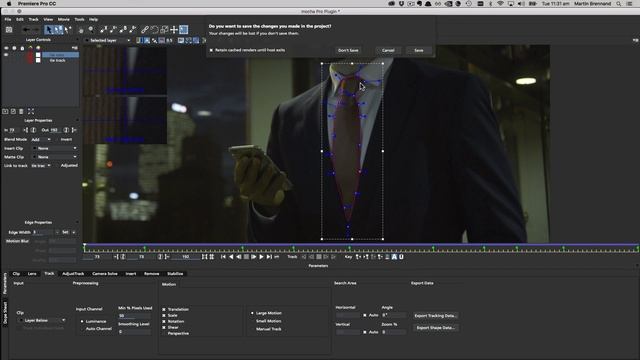Select the Pan hand tool
This screenshot has height=360, width=640.
point(81,30)
